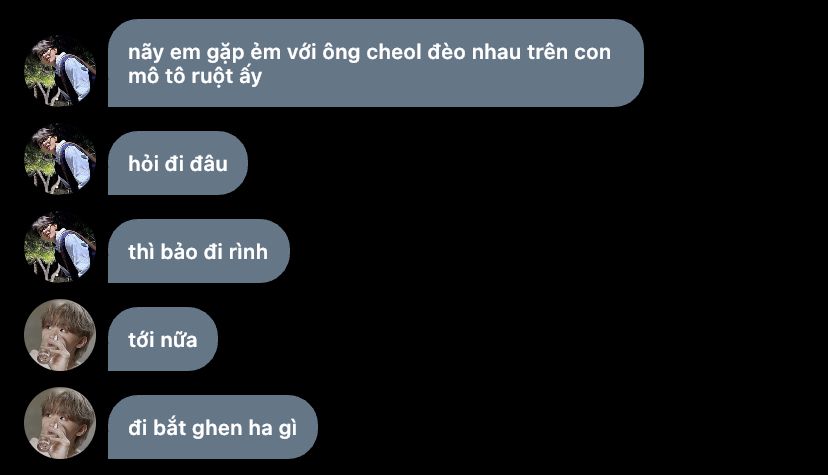Click the drinking-glass avatar beside 'tới nữa'
Viewport: 828px width, 475px height.
click(x=60, y=335)
